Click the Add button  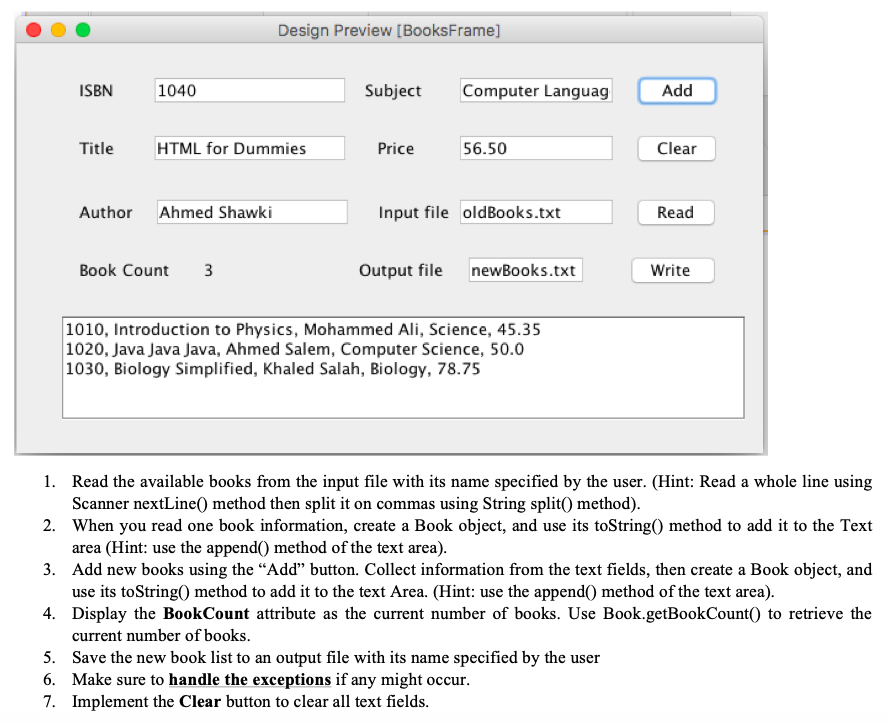coord(676,90)
